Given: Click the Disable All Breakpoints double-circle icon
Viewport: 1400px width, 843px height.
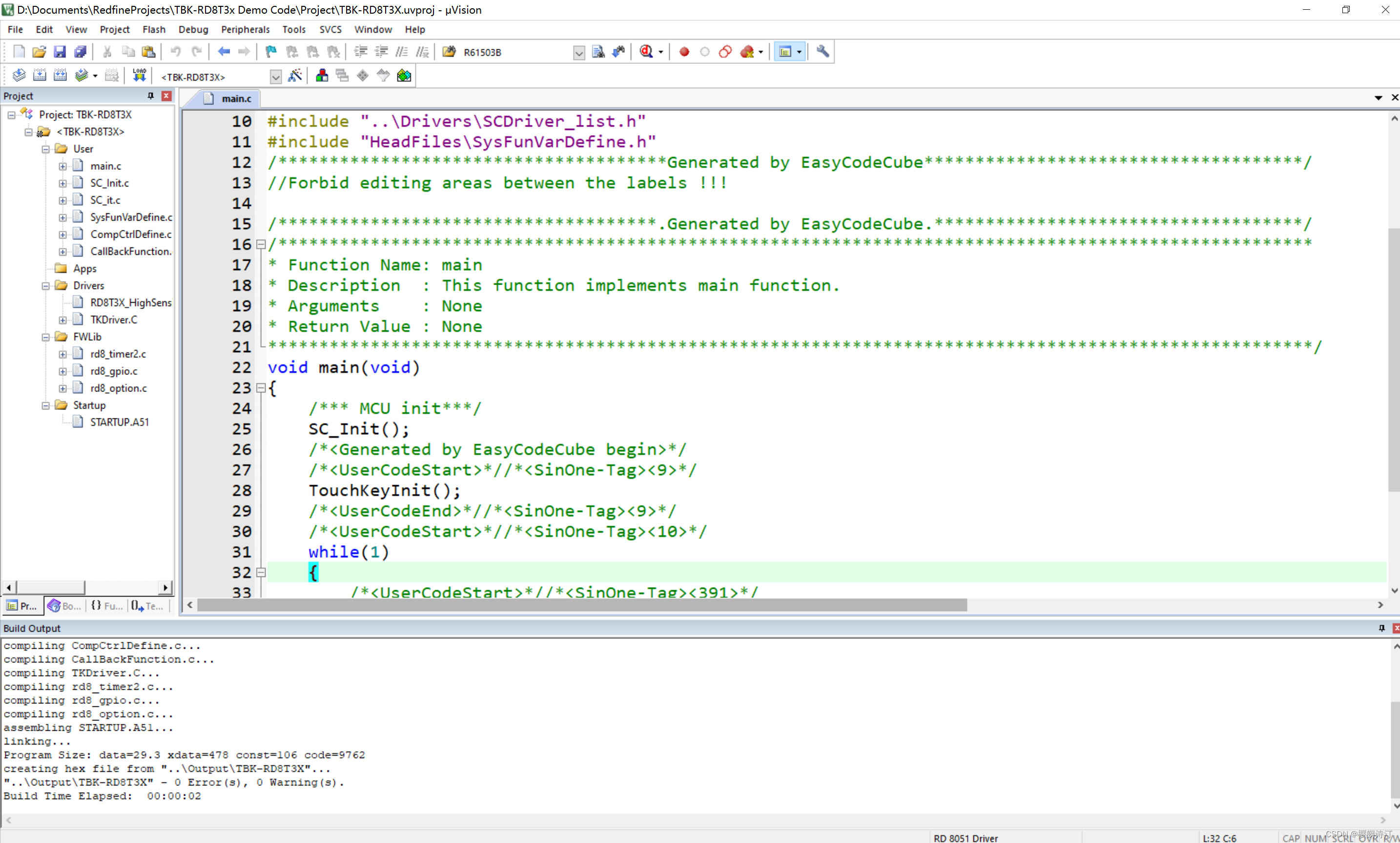Looking at the screenshot, I should tap(725, 52).
